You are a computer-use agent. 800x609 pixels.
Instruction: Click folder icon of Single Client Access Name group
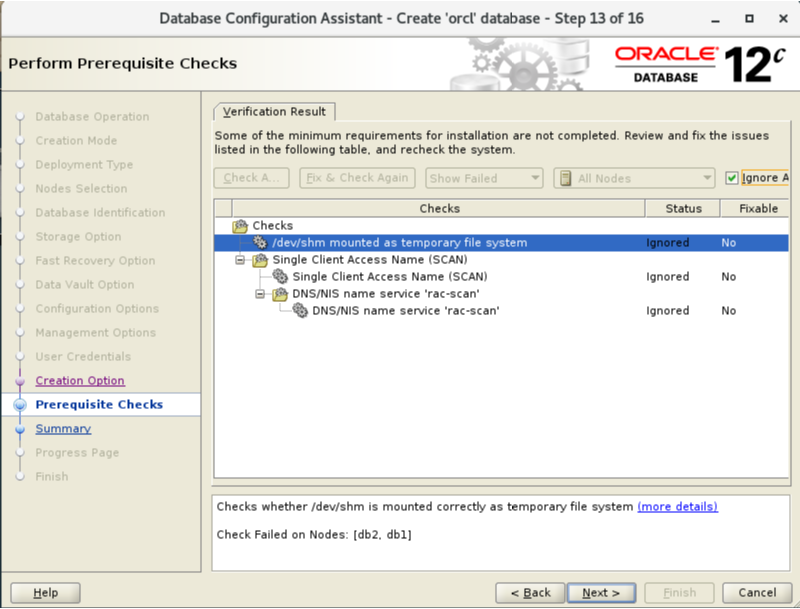click(x=260, y=260)
